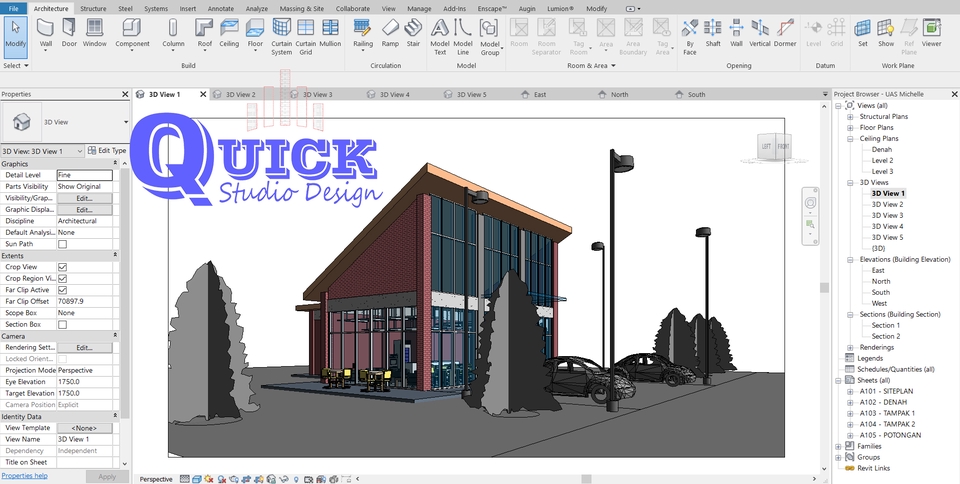Select the Window tool
Image resolution: width=960 pixels, height=484 pixels.
coord(94,34)
